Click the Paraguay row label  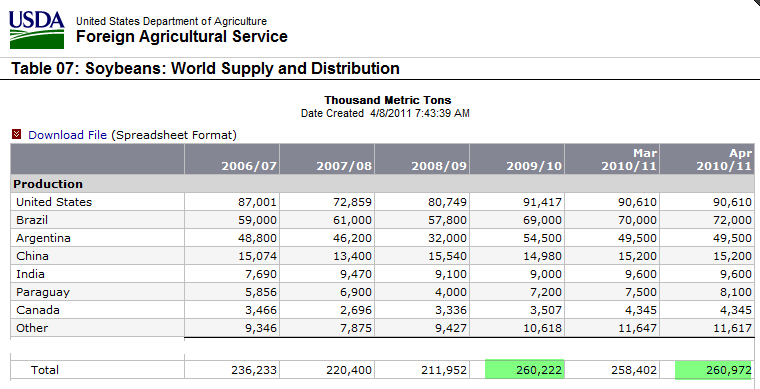pyautogui.click(x=43, y=292)
